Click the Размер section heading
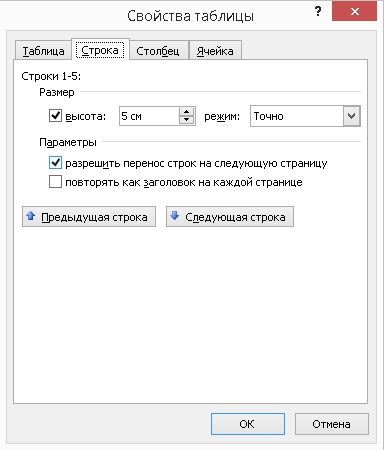Image resolution: width=384 pixels, height=450 pixels. (x=57, y=92)
